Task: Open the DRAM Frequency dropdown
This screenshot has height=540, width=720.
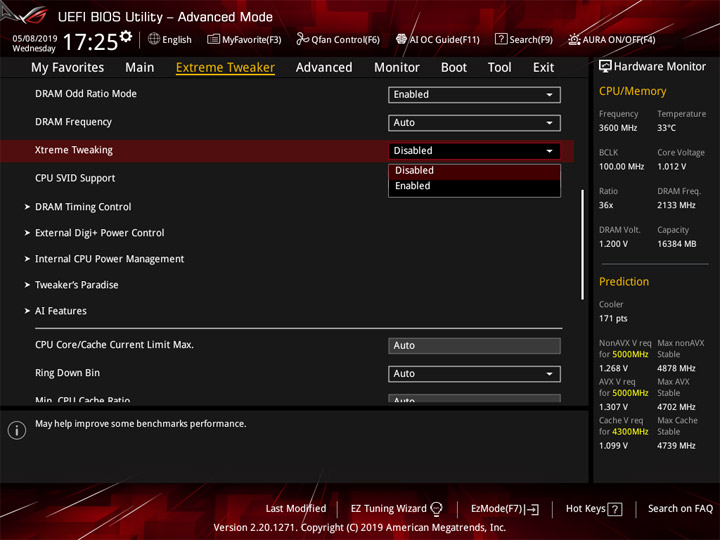Action: pyautogui.click(x=474, y=123)
